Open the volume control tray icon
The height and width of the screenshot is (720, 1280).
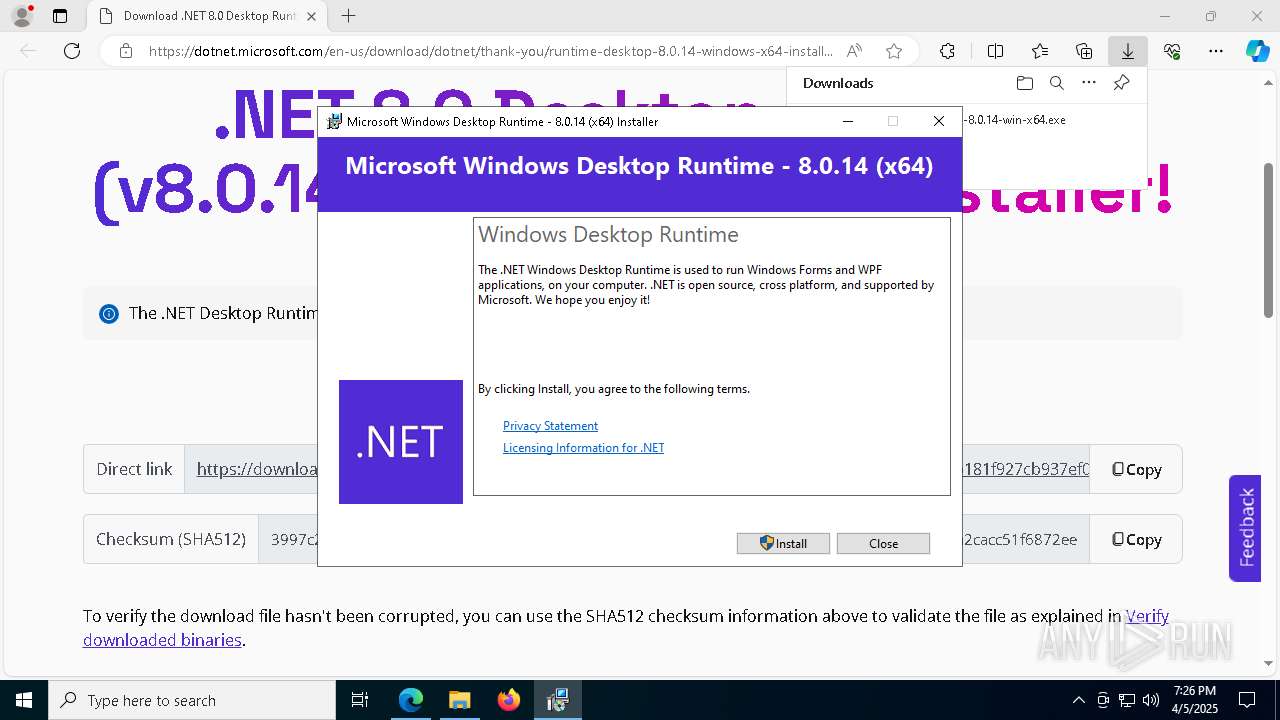(x=1151, y=700)
